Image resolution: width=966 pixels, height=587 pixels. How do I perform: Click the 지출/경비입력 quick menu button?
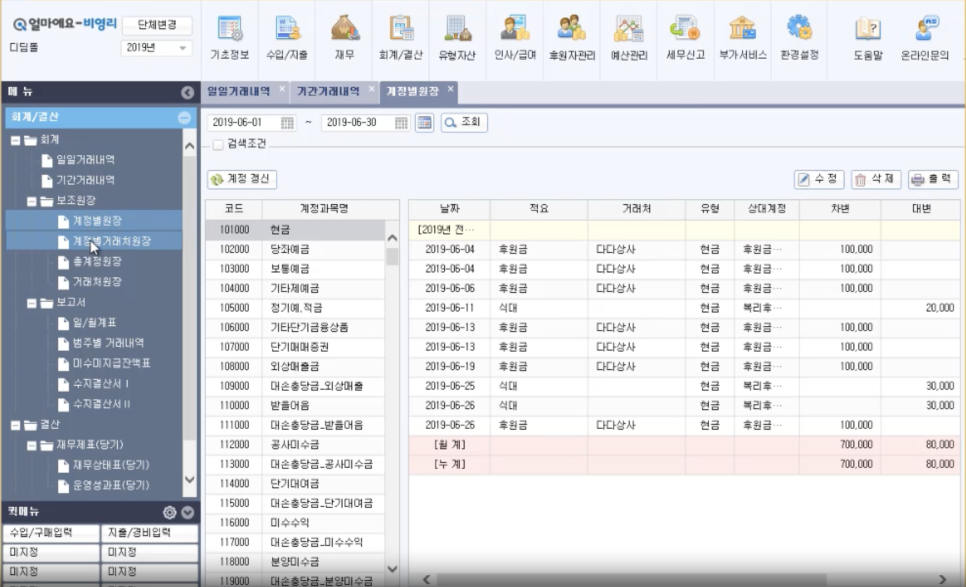149,533
